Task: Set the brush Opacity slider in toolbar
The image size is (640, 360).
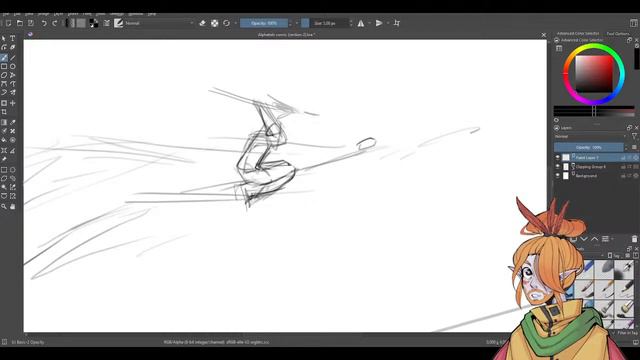Action: click(x=264, y=23)
